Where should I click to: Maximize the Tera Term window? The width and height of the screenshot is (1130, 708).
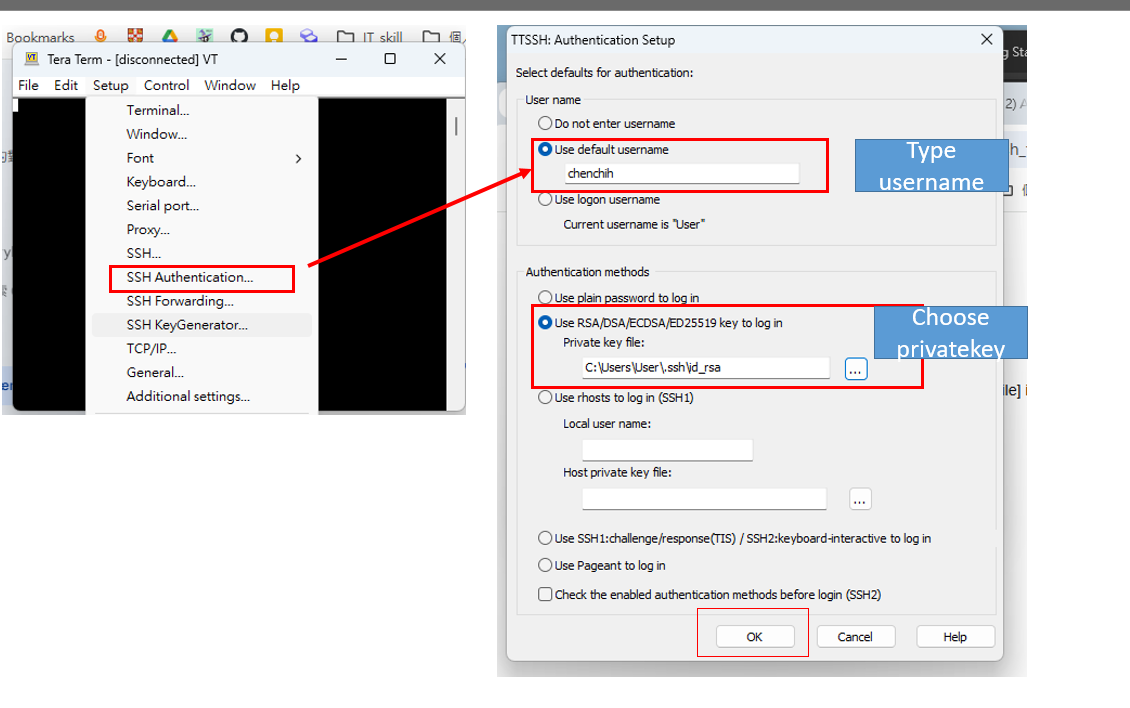390,58
